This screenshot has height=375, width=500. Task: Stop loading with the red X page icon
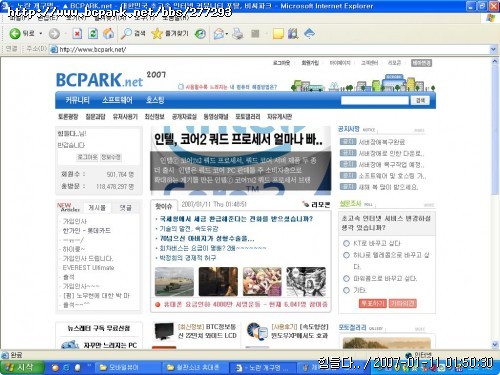pyautogui.click(x=77, y=33)
